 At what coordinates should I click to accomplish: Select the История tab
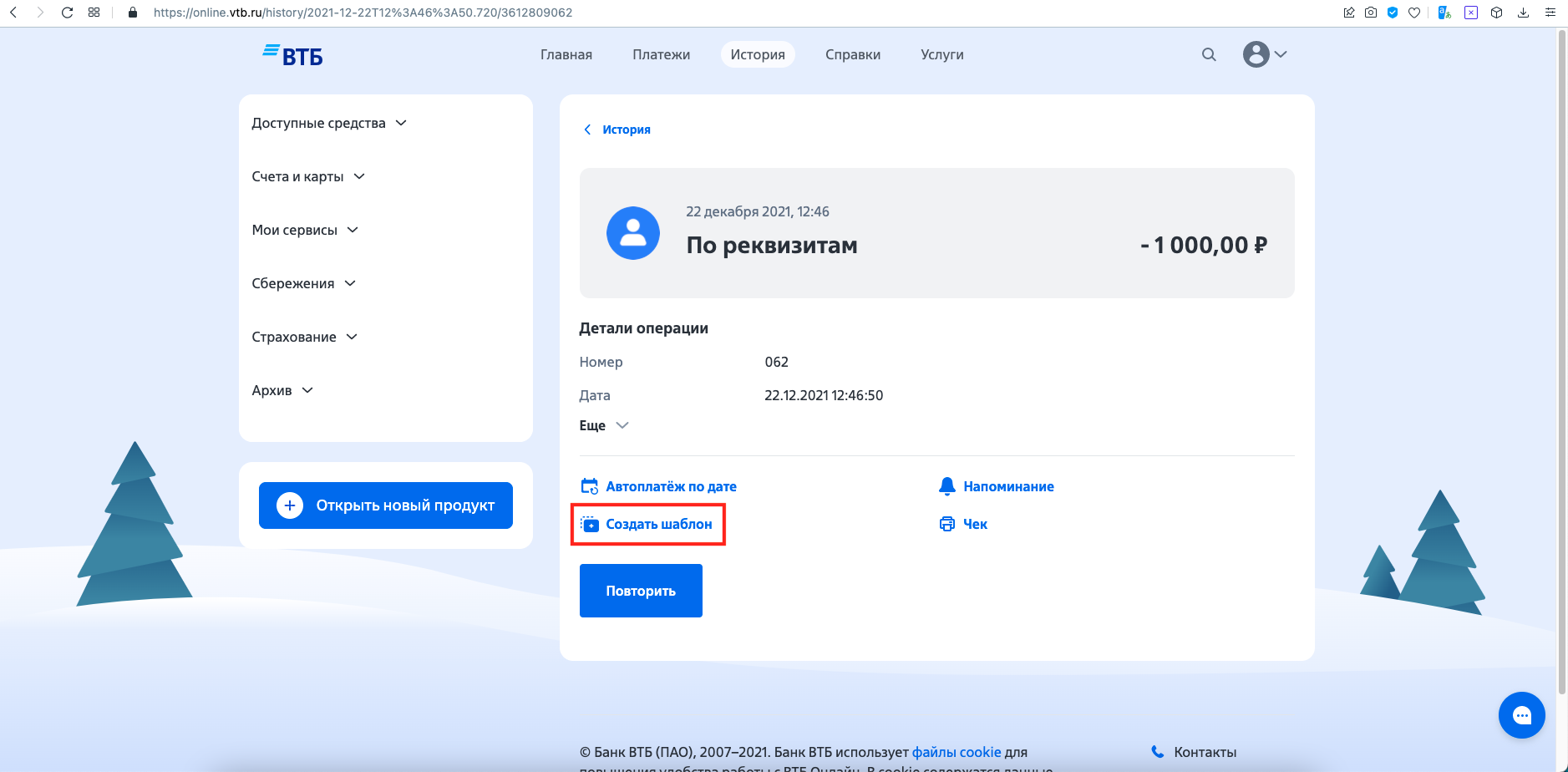point(758,54)
